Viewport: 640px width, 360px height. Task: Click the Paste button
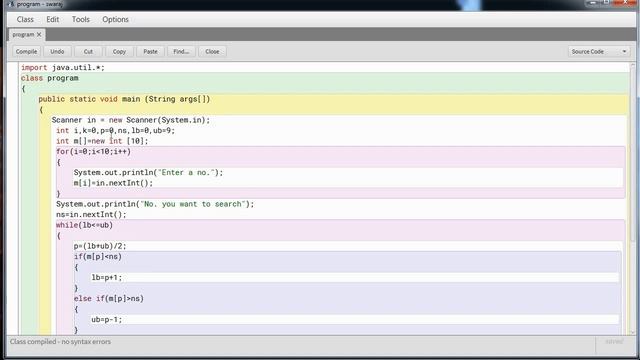(x=150, y=51)
